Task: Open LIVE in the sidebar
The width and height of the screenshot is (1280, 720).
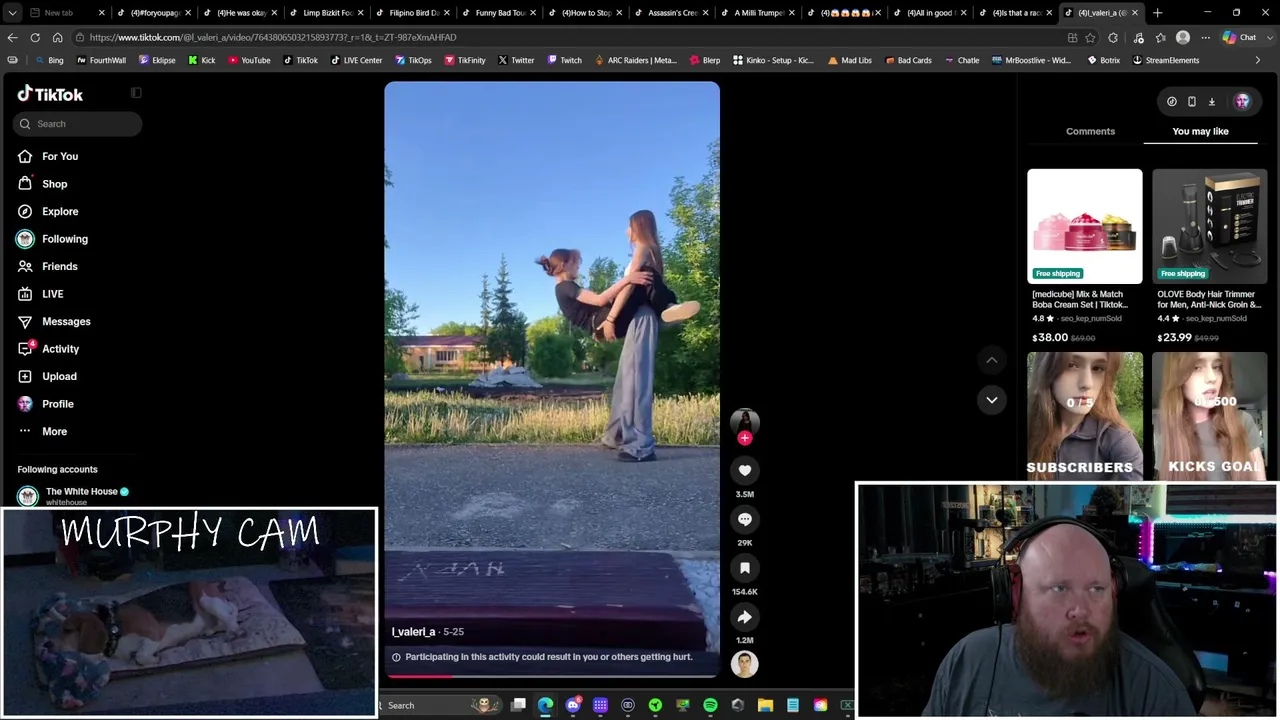Action: pyautogui.click(x=40, y=294)
